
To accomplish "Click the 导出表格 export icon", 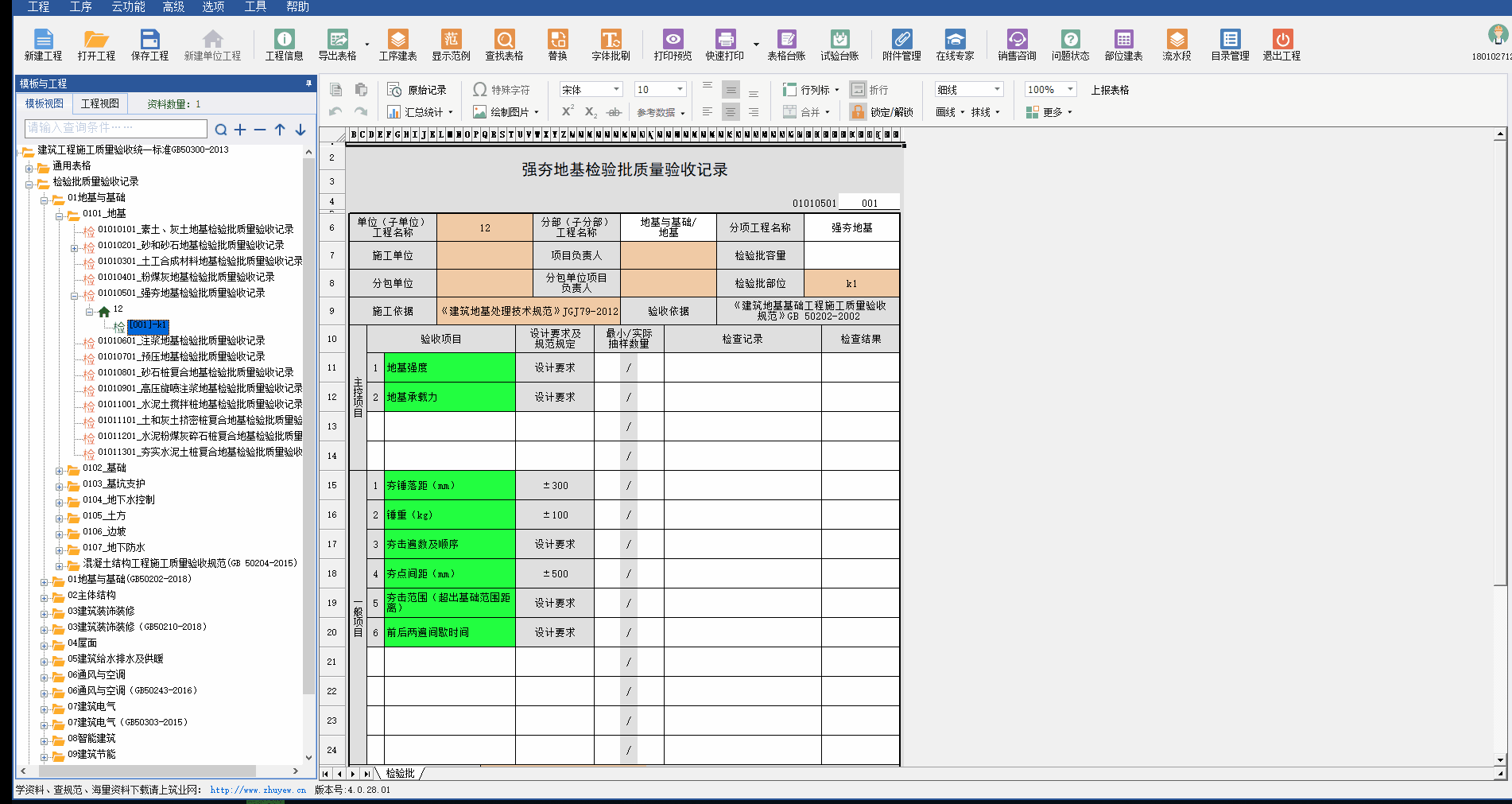I will point(338,45).
